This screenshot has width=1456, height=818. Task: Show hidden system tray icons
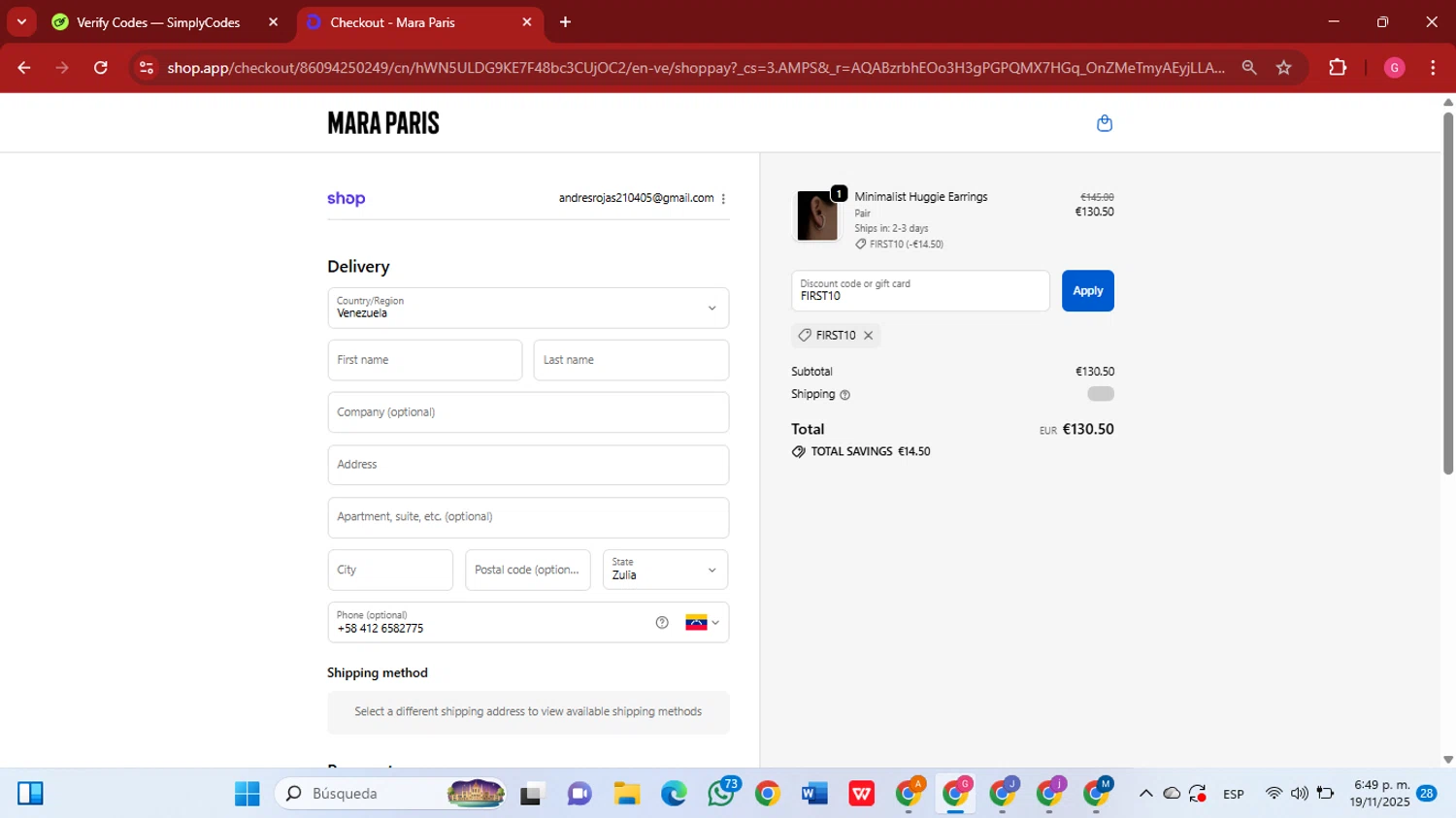1145,794
